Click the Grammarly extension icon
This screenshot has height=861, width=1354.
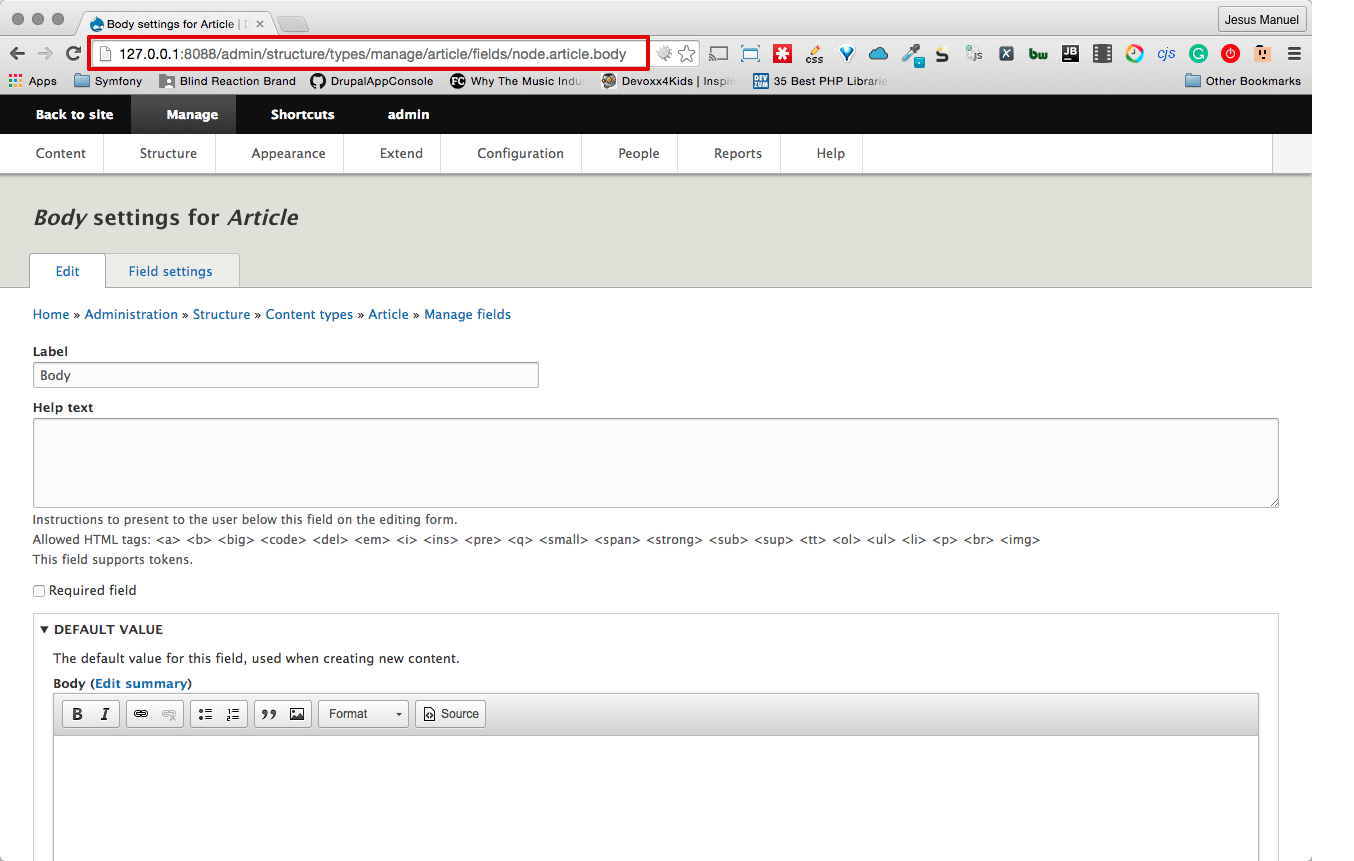click(1198, 53)
